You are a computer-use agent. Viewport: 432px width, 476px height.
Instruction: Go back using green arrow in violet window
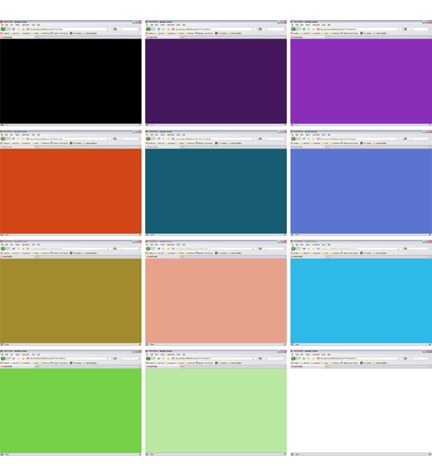294,29
